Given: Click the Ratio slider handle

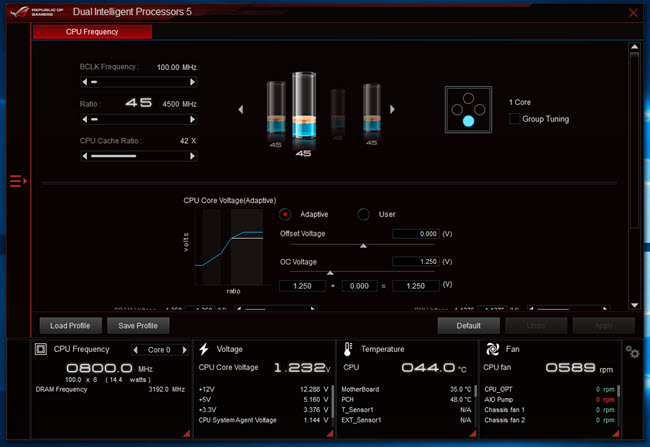Looking at the screenshot, I should point(94,119).
